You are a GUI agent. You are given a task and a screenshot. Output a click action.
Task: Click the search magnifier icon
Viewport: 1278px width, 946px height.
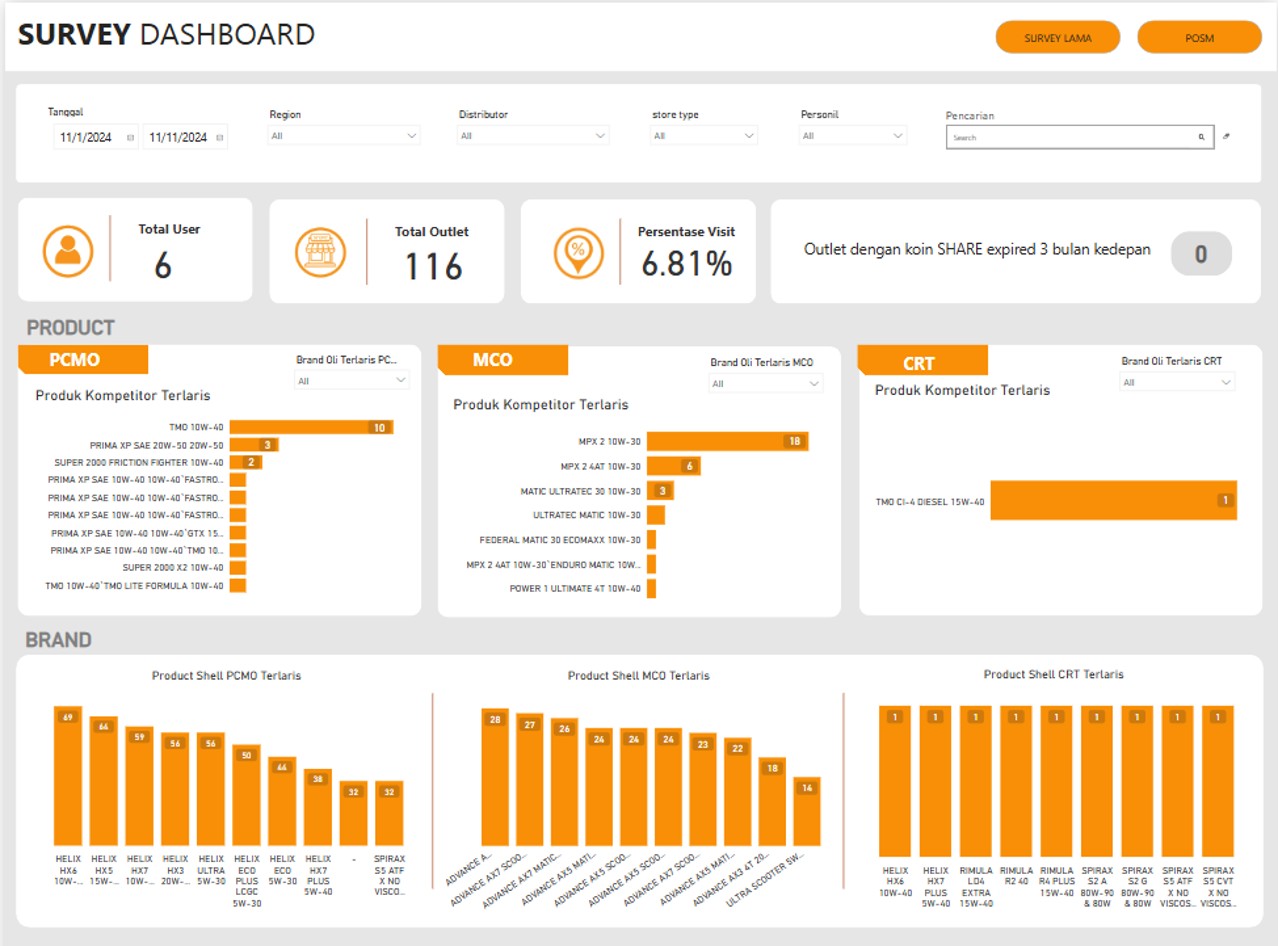coord(1201,137)
